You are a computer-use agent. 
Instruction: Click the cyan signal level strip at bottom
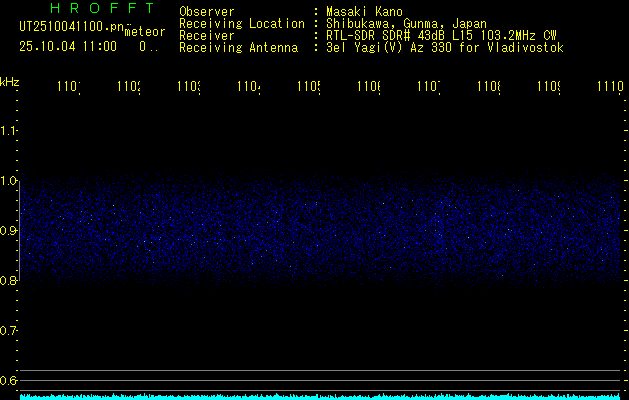(x=320, y=396)
